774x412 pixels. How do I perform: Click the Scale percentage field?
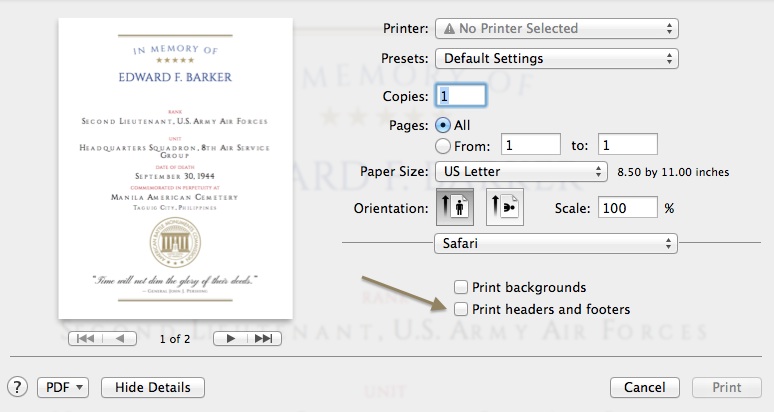628,208
